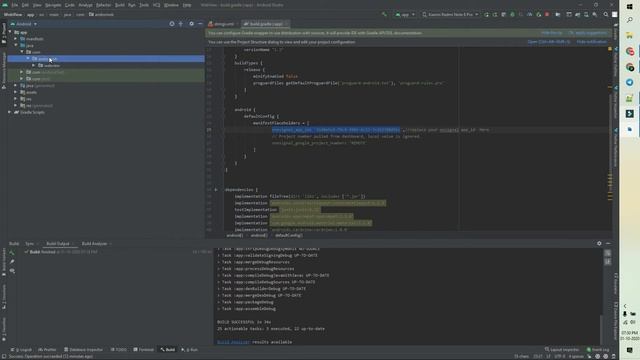Click the Windows taskbar search icon

pos(629,20)
